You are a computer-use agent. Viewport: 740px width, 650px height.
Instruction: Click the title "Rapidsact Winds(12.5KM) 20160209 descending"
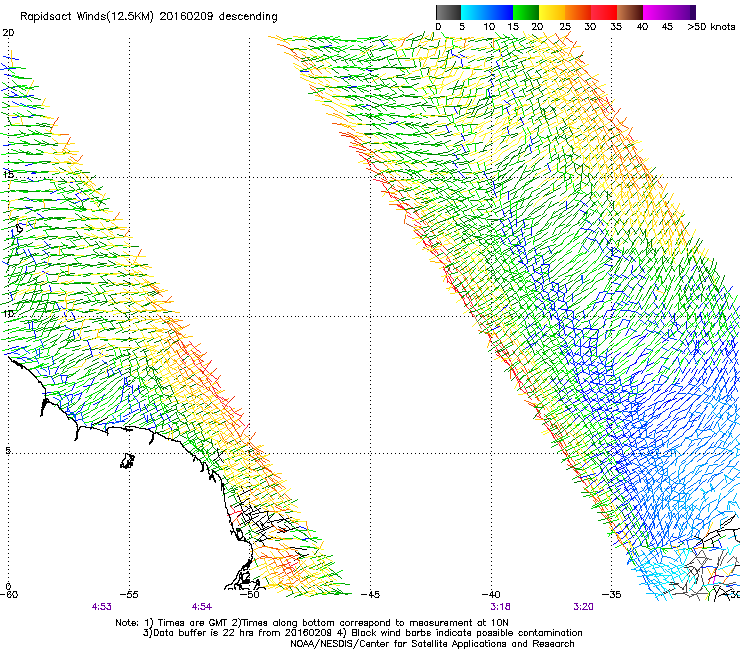point(149,17)
